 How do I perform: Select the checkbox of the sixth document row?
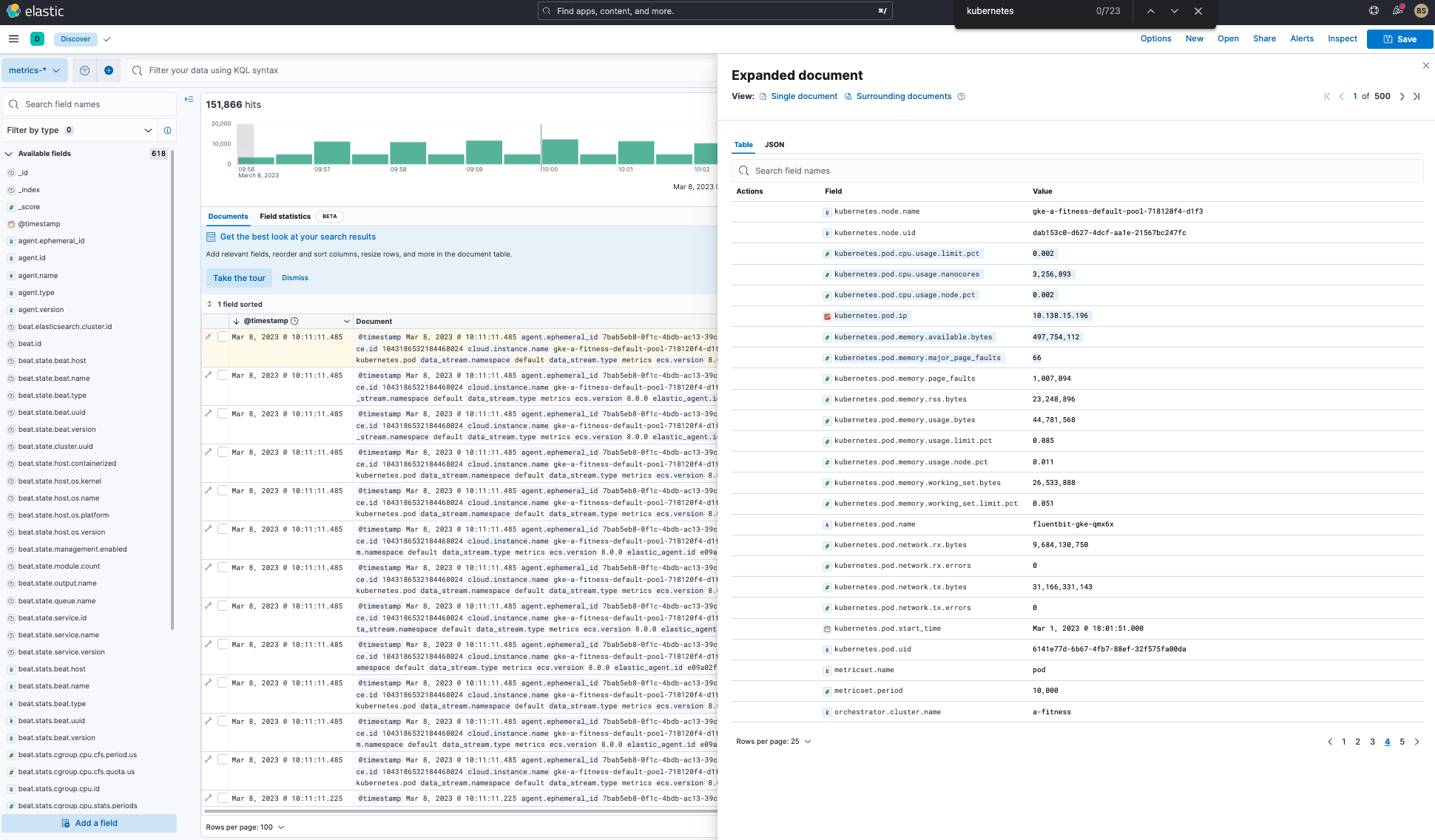coord(222,529)
